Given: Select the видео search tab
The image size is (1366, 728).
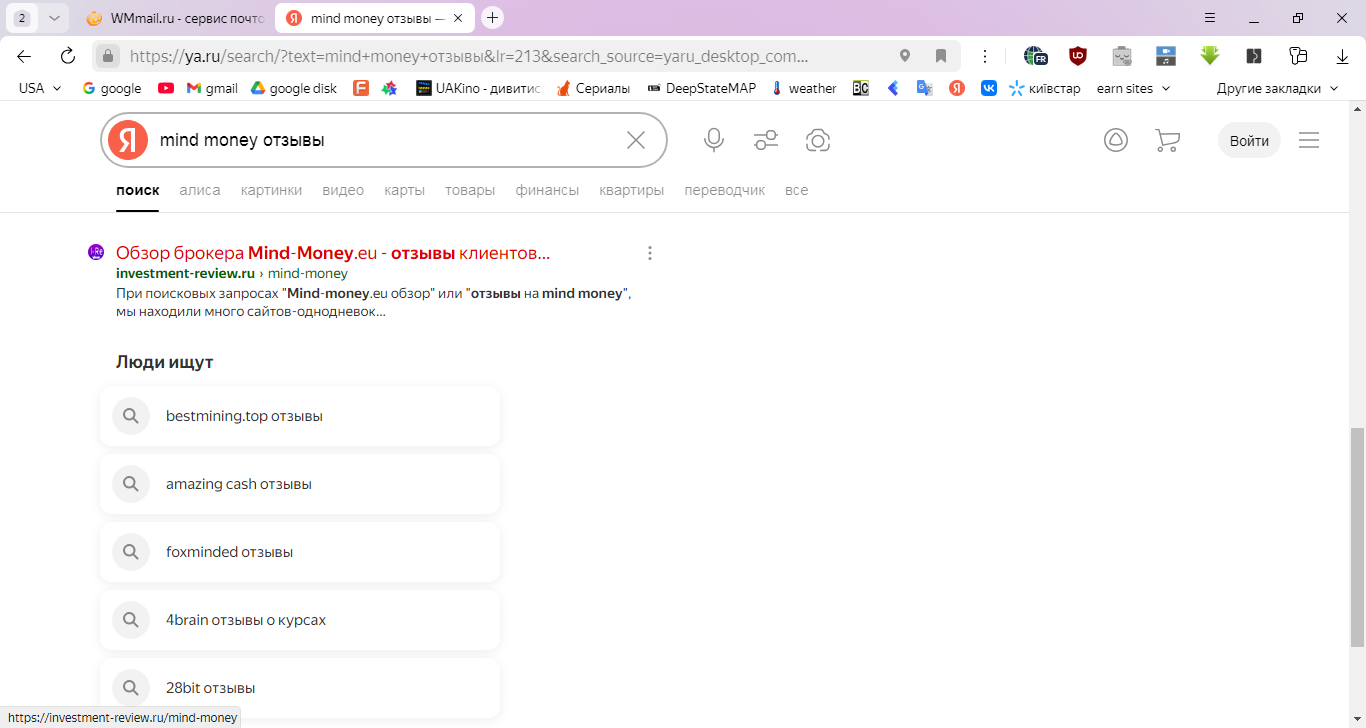Looking at the screenshot, I should 343,190.
